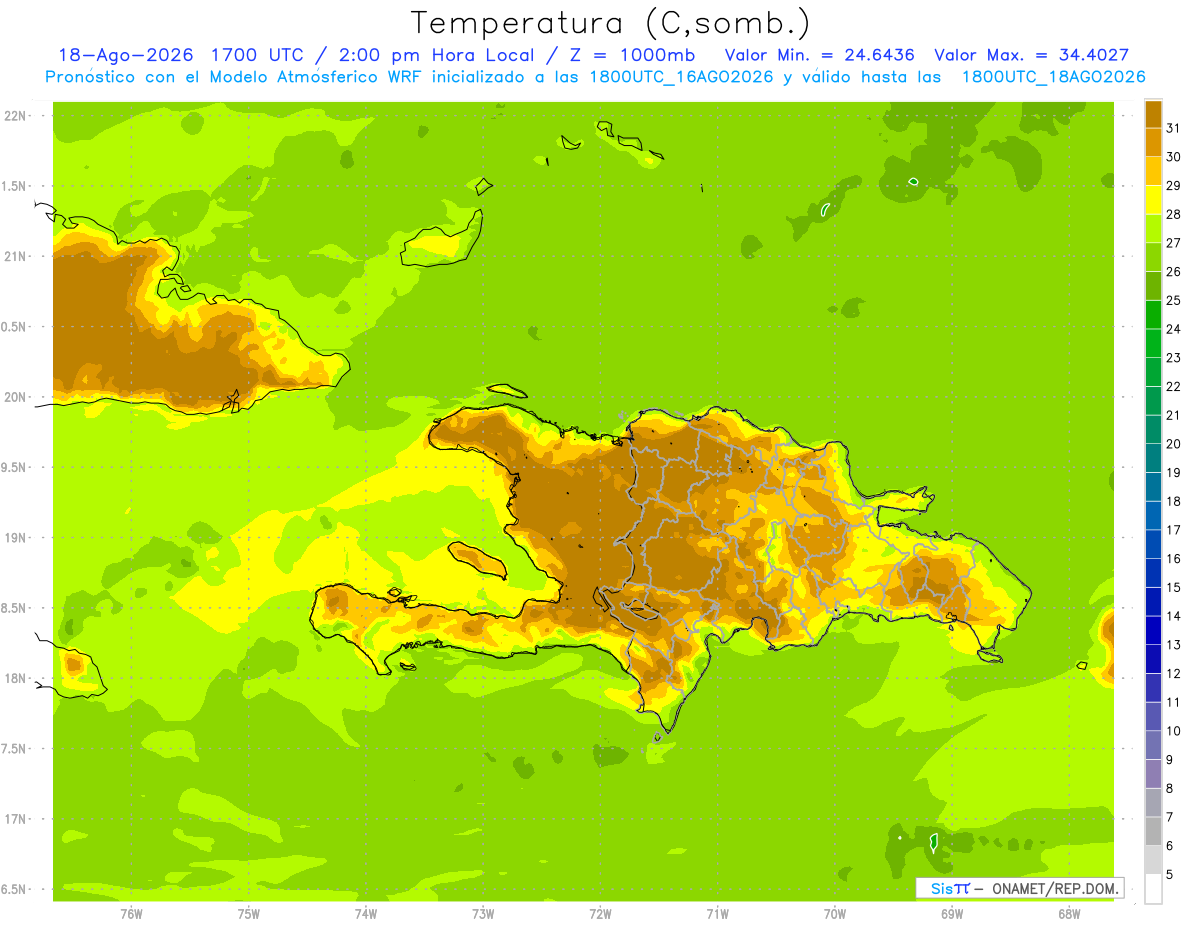Viewport: 1200px width, 927px height.
Task: Click the '1800UTC_18AGO2026' valid-until time text
Action: (x=1053, y=77)
